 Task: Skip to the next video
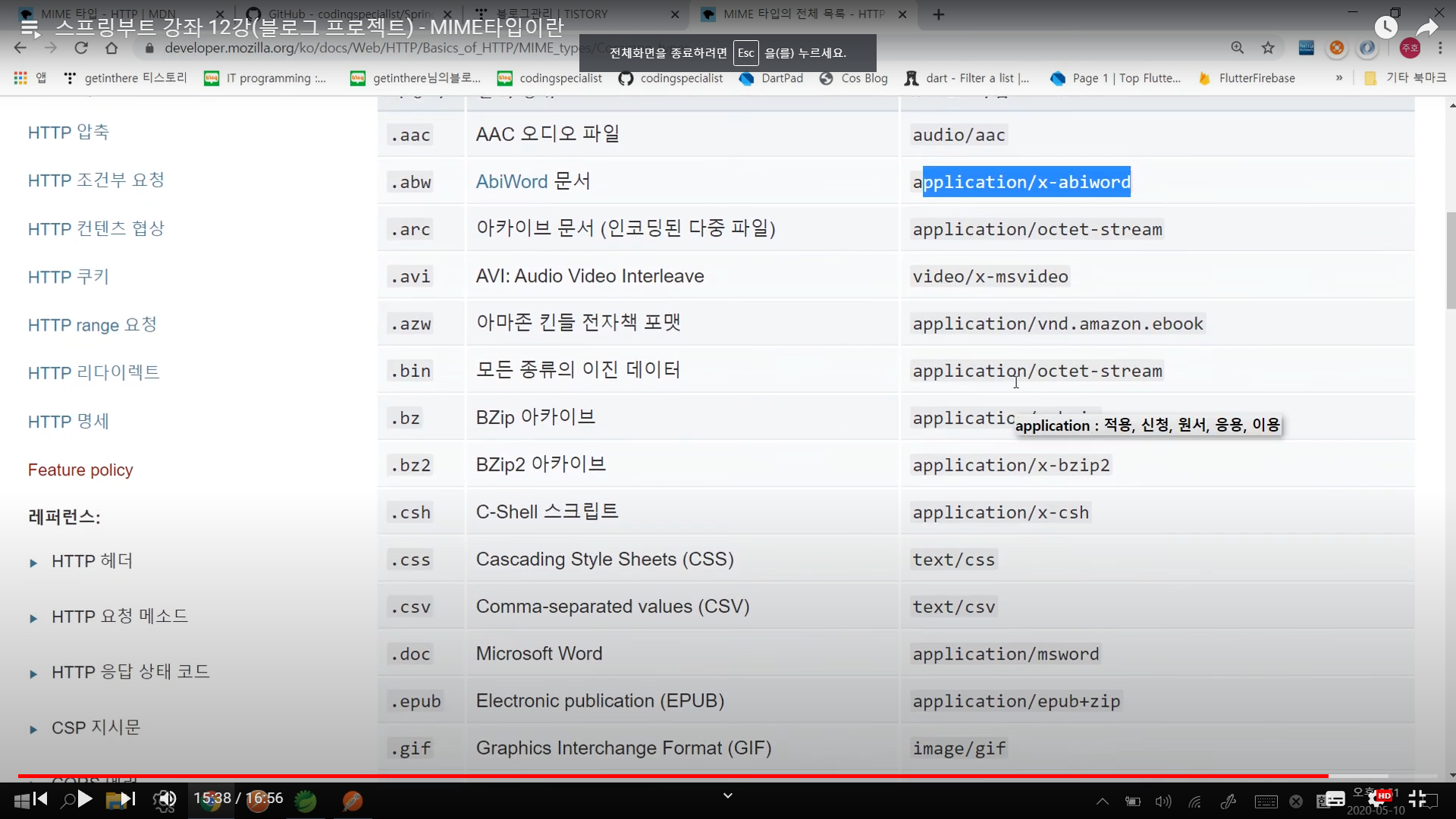tap(127, 799)
